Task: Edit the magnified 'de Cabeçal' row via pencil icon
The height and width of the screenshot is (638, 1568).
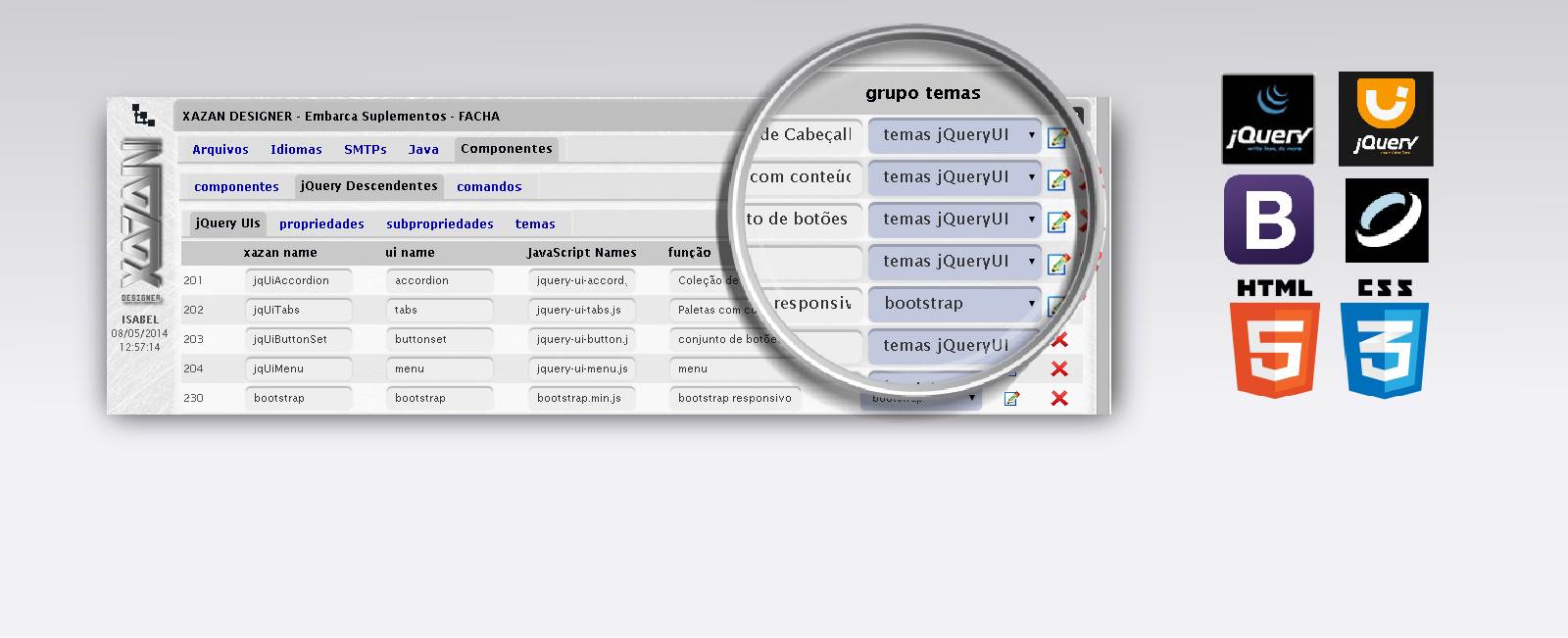Action: pyautogui.click(x=1057, y=138)
